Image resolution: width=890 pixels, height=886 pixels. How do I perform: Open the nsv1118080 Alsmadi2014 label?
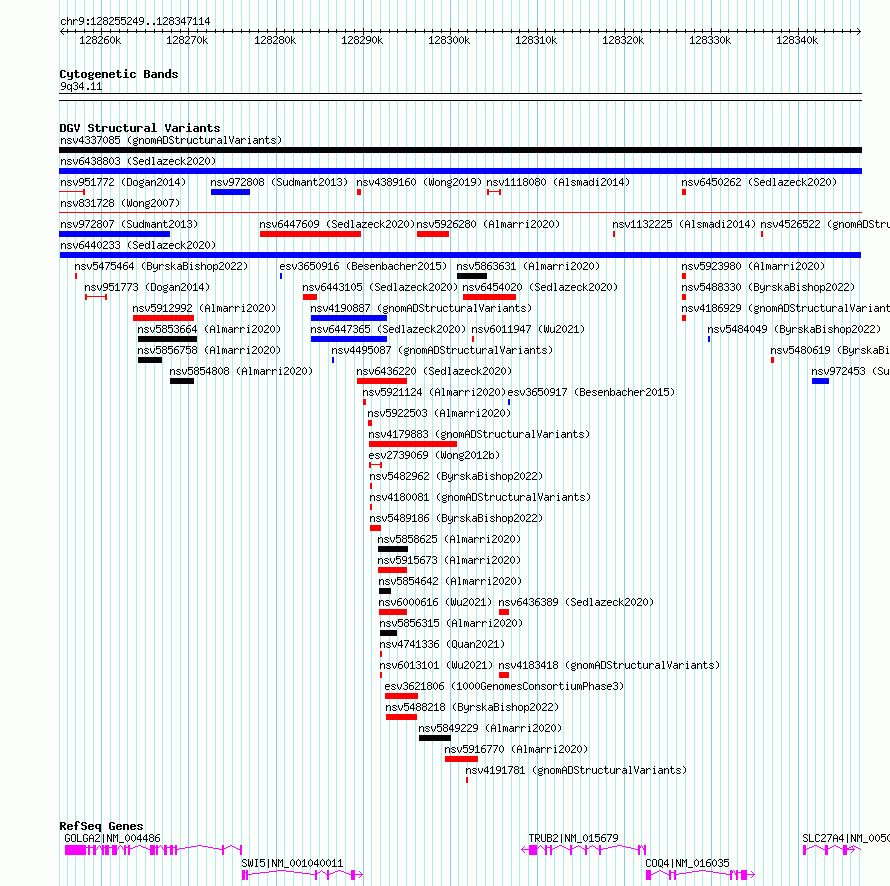(558, 182)
